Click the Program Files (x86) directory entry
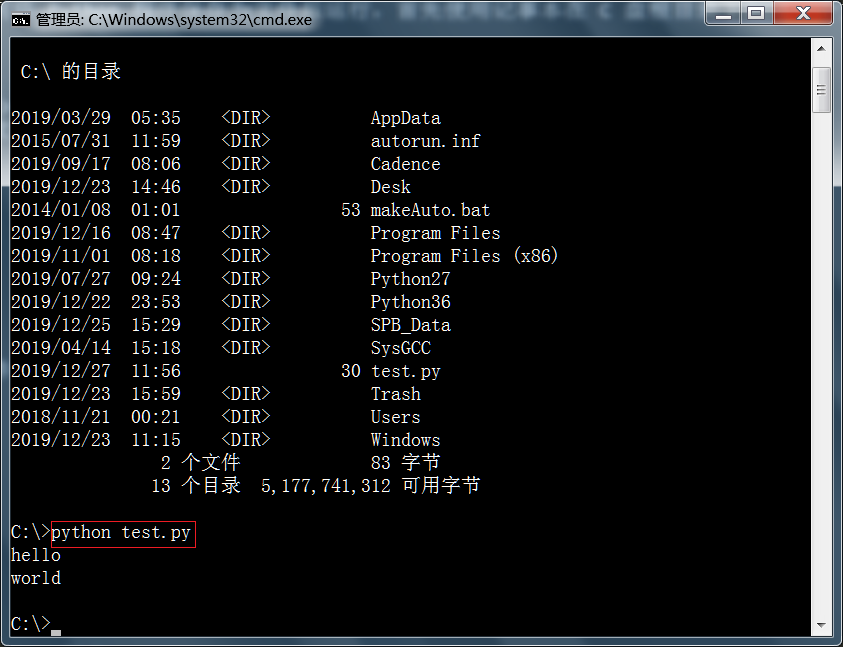The height and width of the screenshot is (647, 843). pyautogui.click(x=464, y=256)
